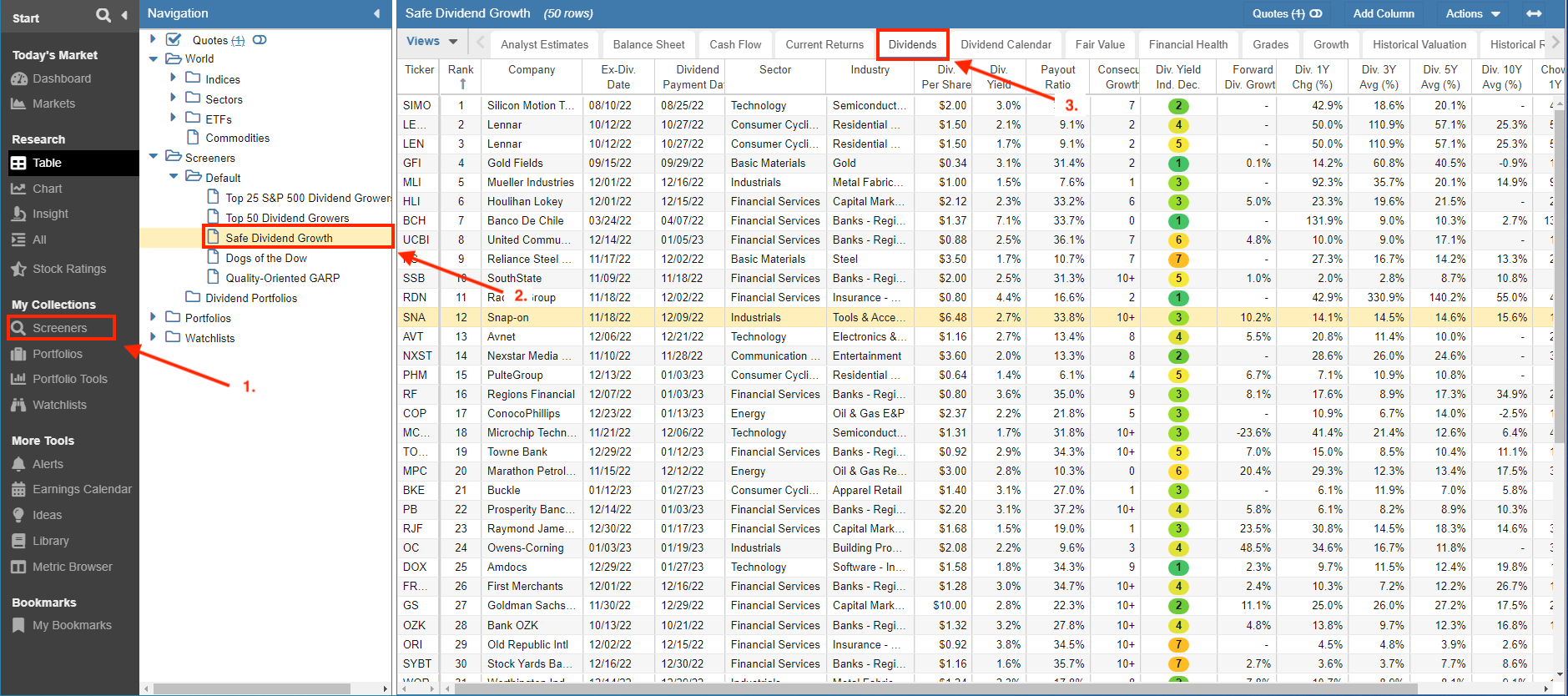Select the Dividends tab

912,44
